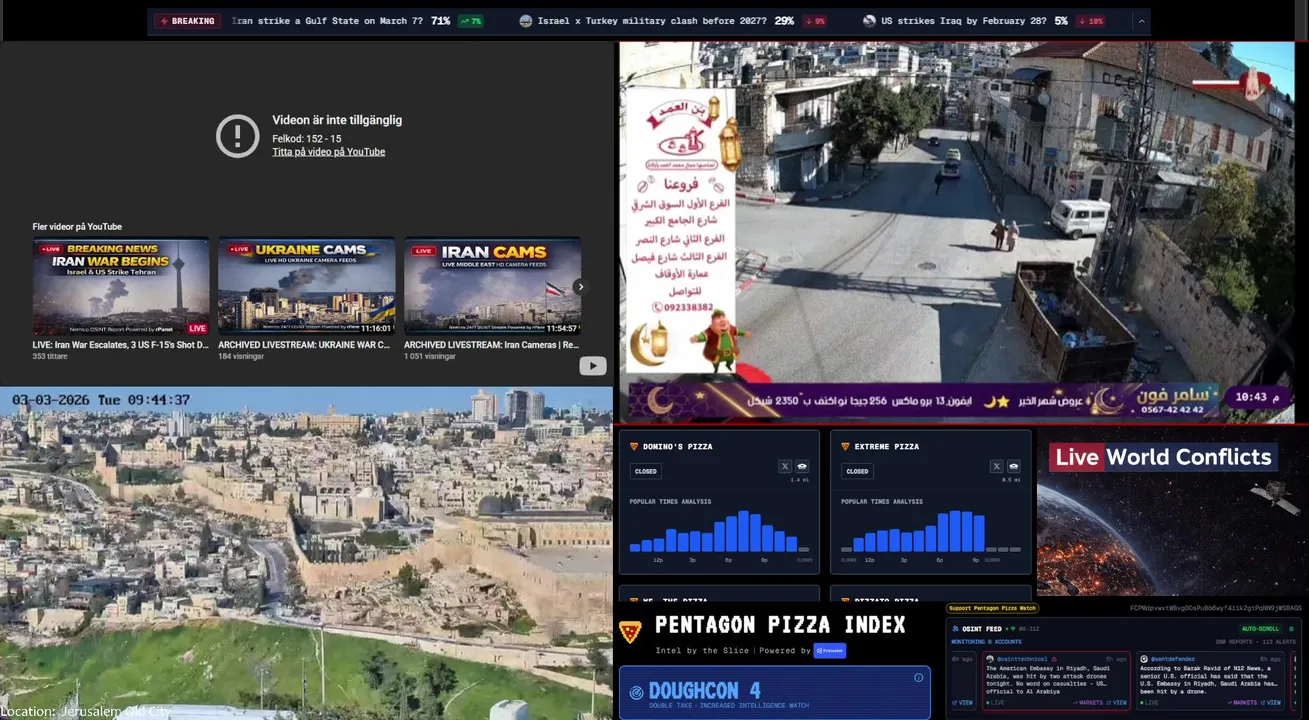Screen dimensions: 1309x720
Task: Click the US strikes Iraq market icon
Action: 869,21
